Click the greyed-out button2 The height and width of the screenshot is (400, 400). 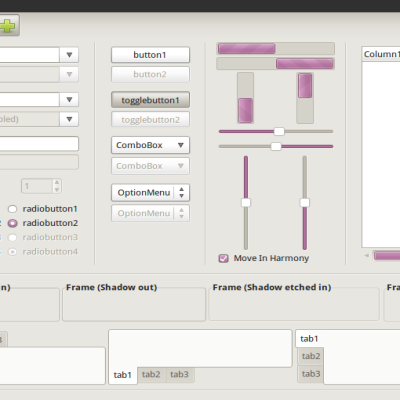(150, 74)
